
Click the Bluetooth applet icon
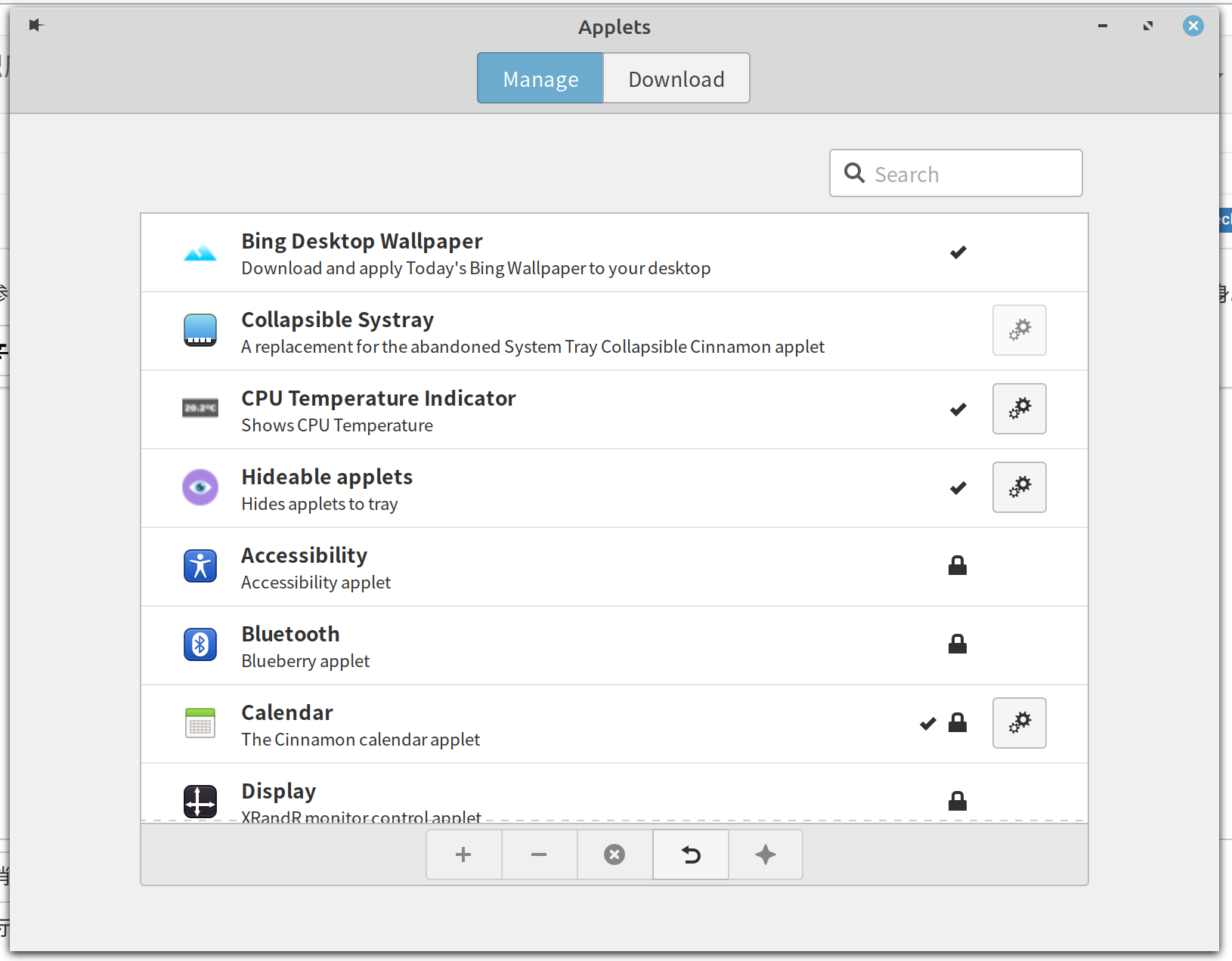point(200,644)
